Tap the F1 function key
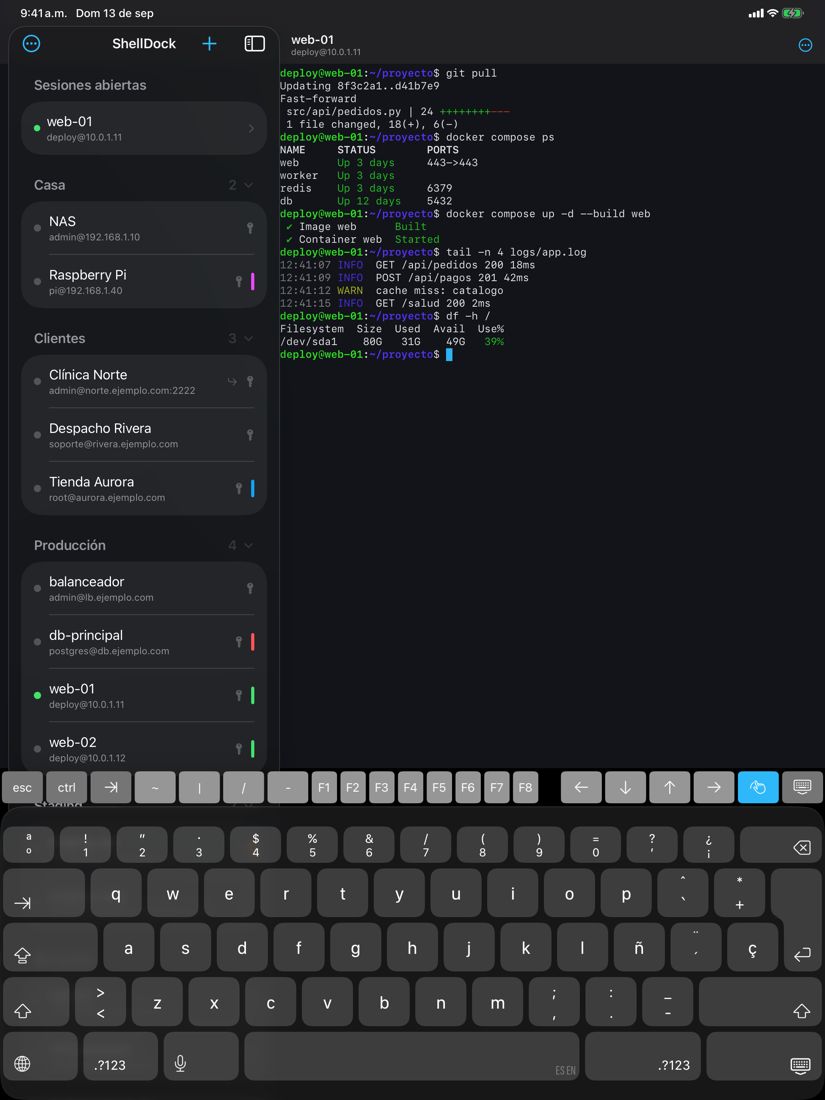 click(x=323, y=787)
